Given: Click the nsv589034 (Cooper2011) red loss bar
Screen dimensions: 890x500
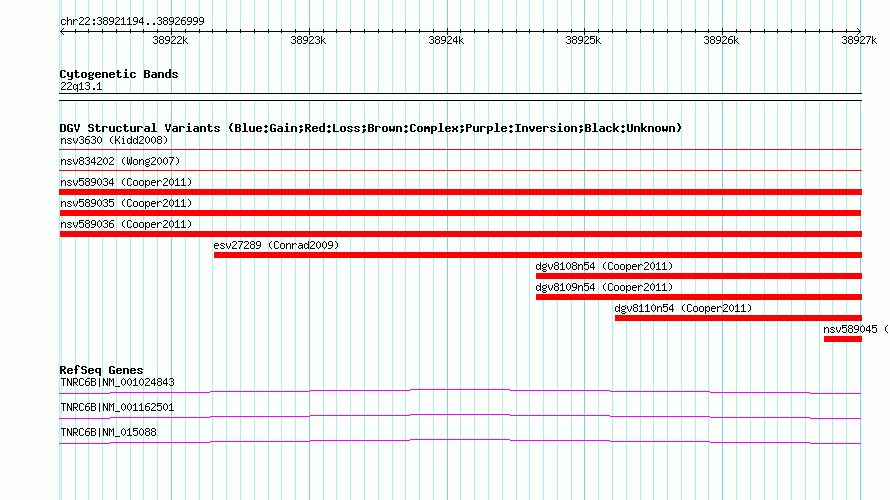Looking at the screenshot, I should point(460,192).
